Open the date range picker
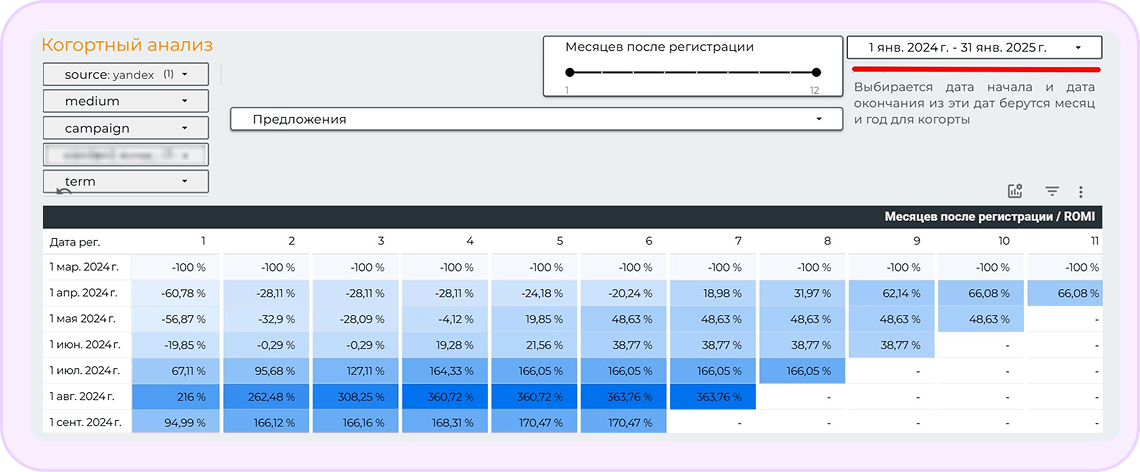1140x472 pixels. pyautogui.click(x=974, y=47)
